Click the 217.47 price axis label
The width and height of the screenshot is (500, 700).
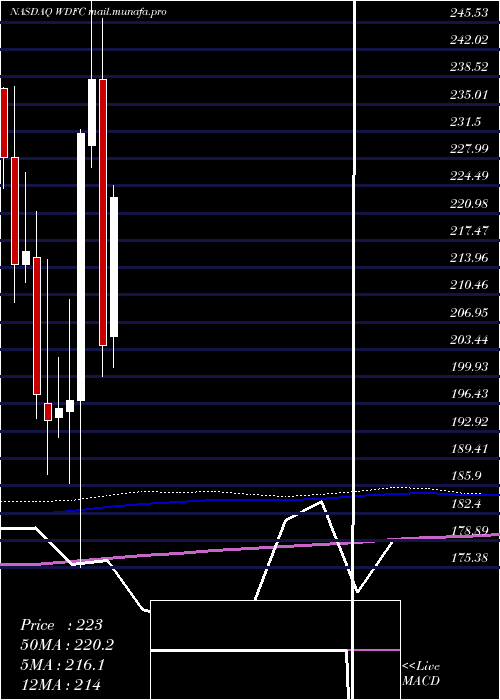[x=469, y=231]
